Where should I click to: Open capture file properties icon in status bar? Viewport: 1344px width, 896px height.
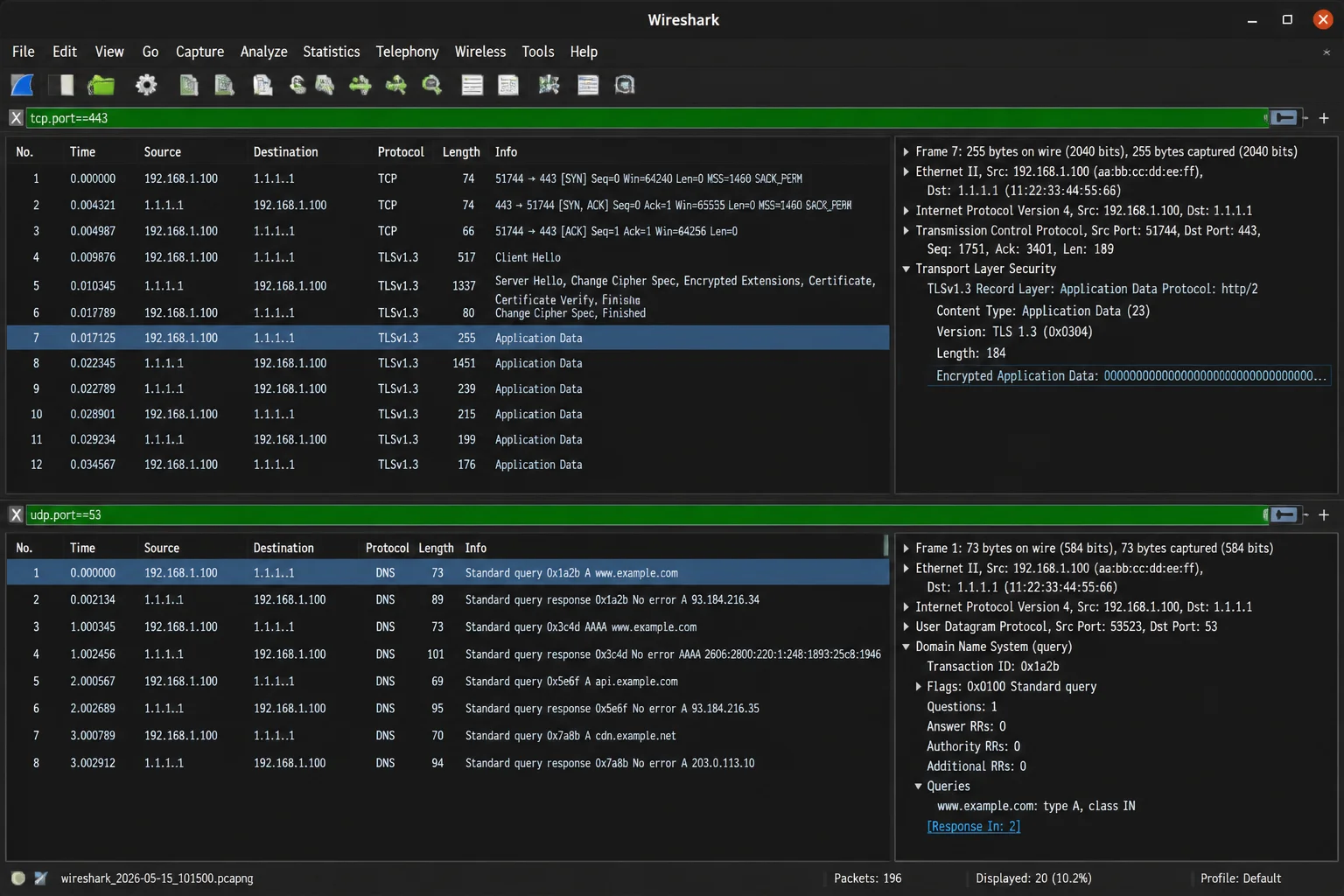point(40,878)
